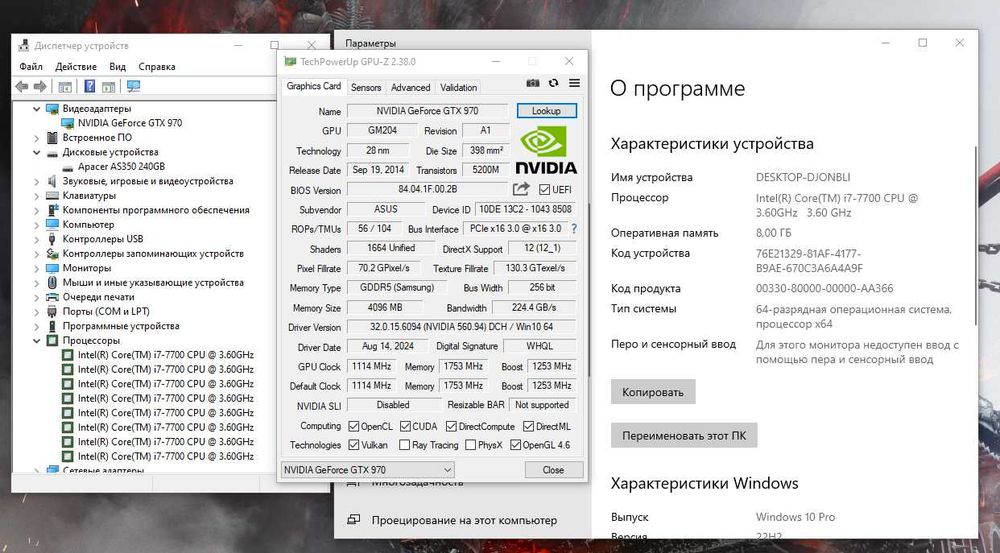Click the Settings window vertical scrollbar

click(x=975, y=236)
